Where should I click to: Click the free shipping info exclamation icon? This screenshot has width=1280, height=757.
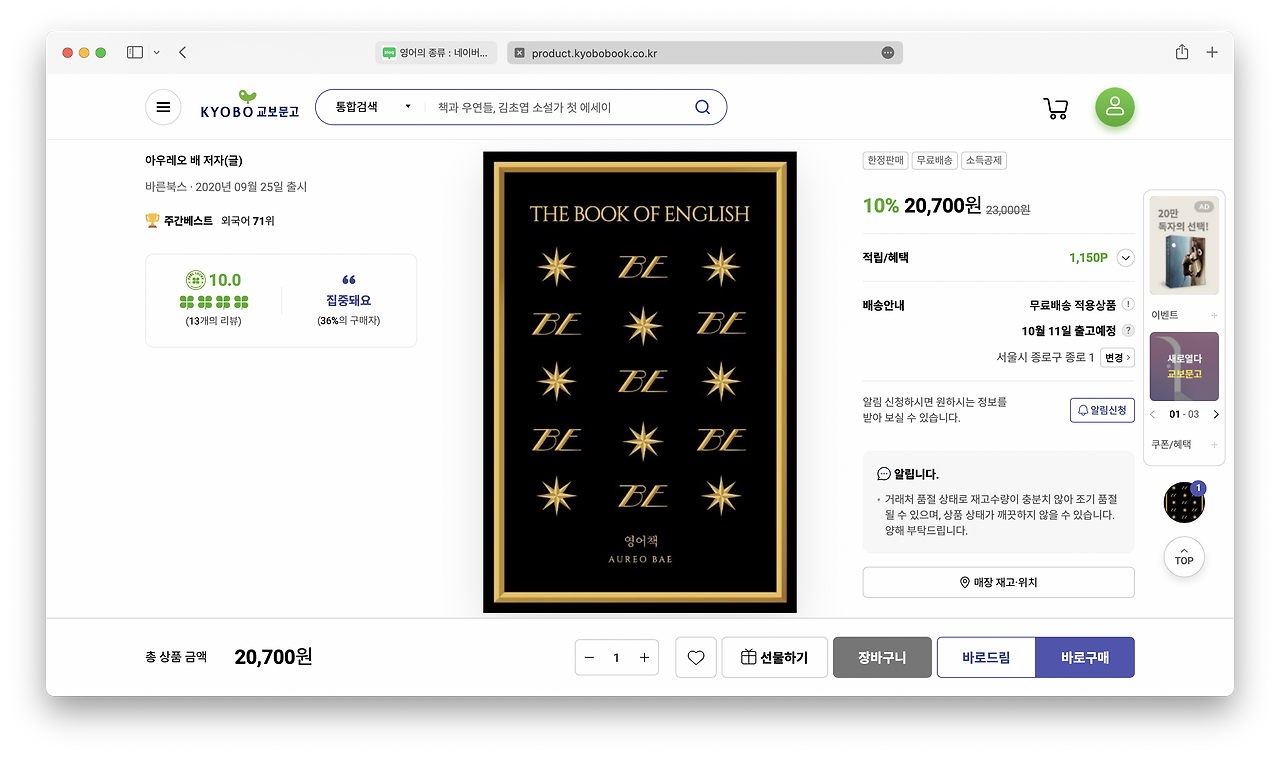click(x=1128, y=304)
